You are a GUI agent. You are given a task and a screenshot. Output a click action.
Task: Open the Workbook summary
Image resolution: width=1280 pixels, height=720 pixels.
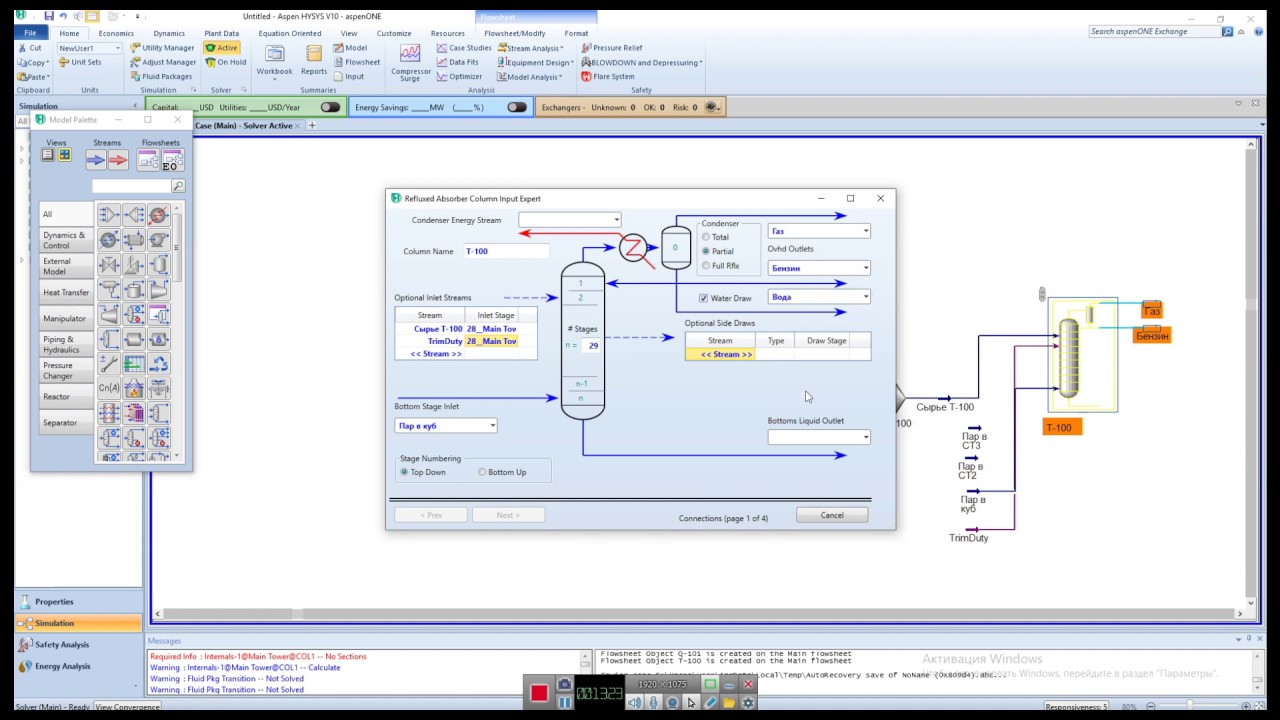coord(274,60)
